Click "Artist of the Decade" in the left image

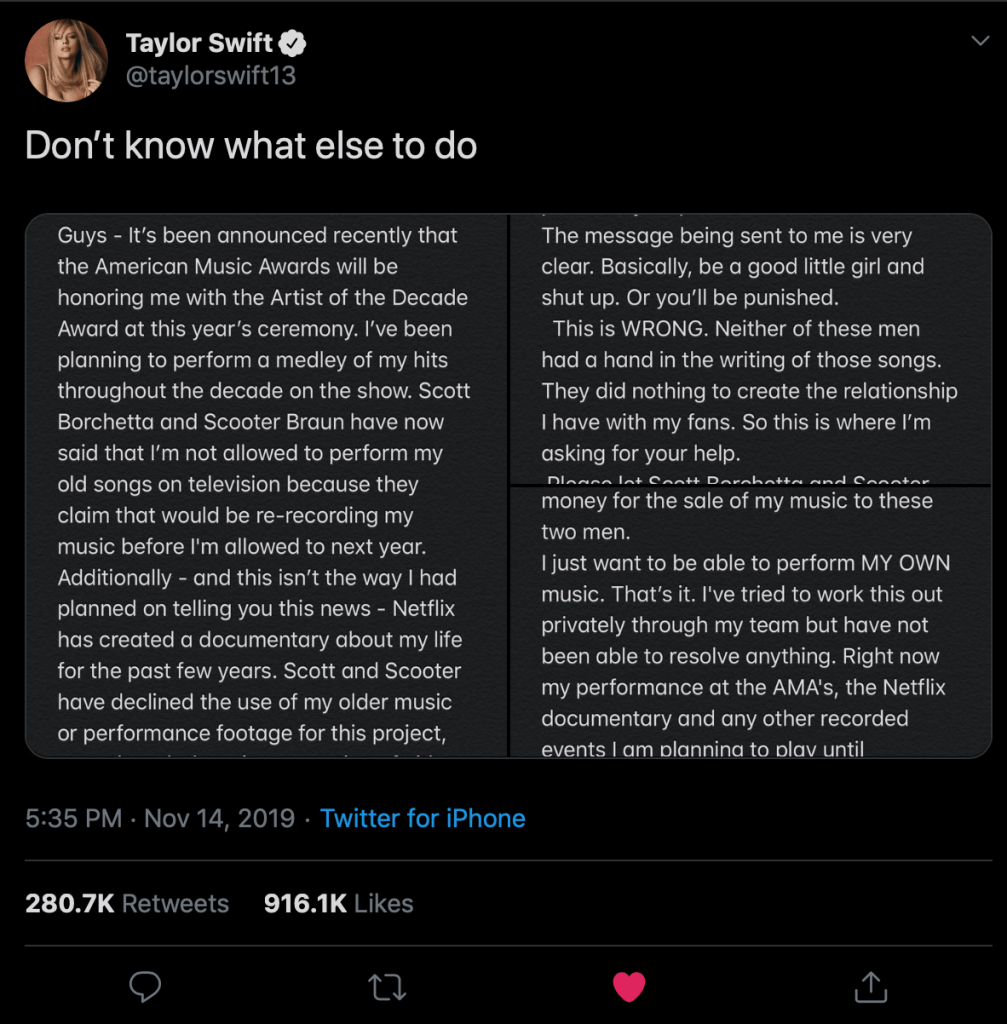coord(364,298)
